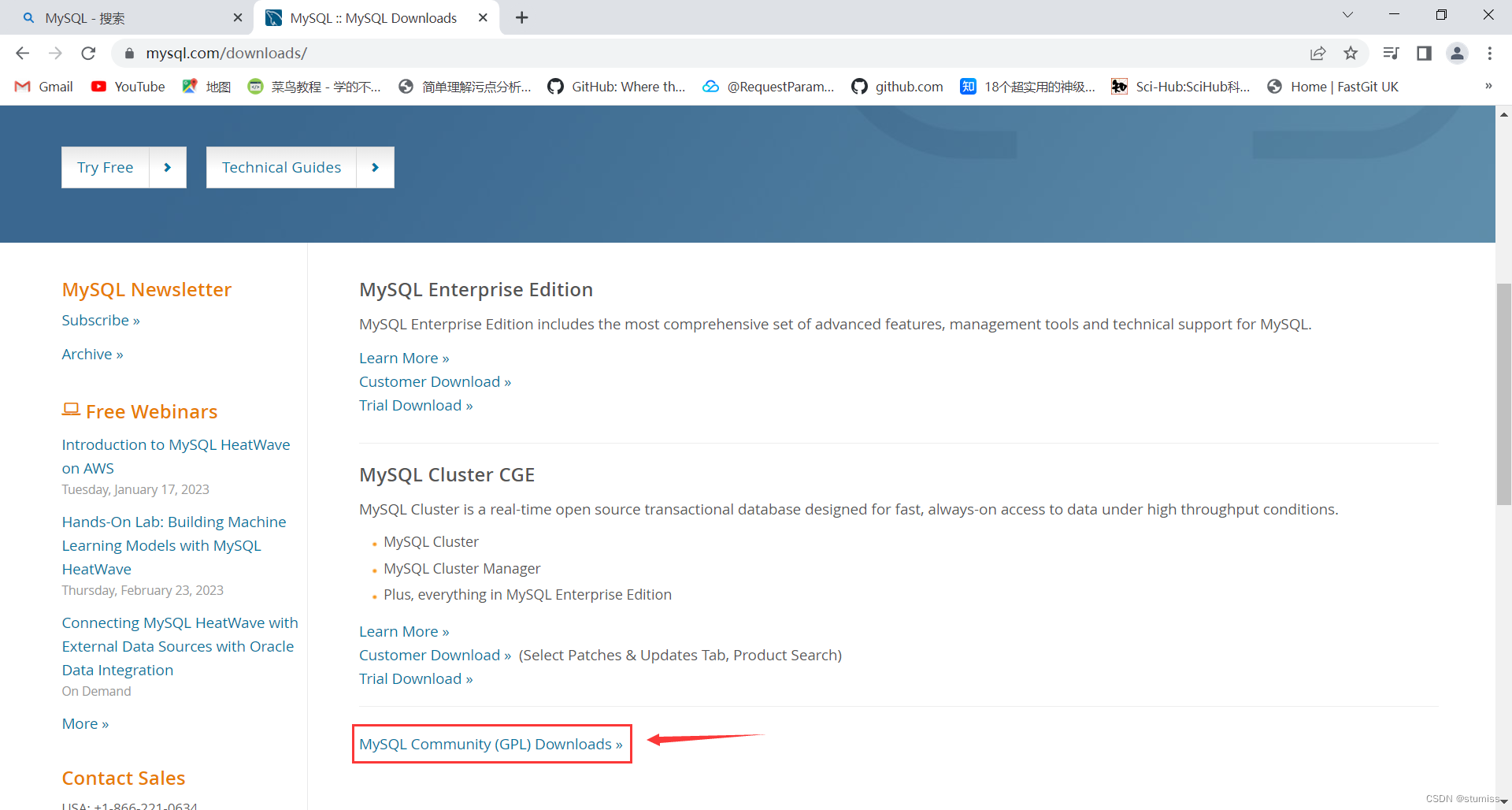The image size is (1512, 810).
Task: Show hidden bookmarks overflow chevron
Action: [1488, 86]
